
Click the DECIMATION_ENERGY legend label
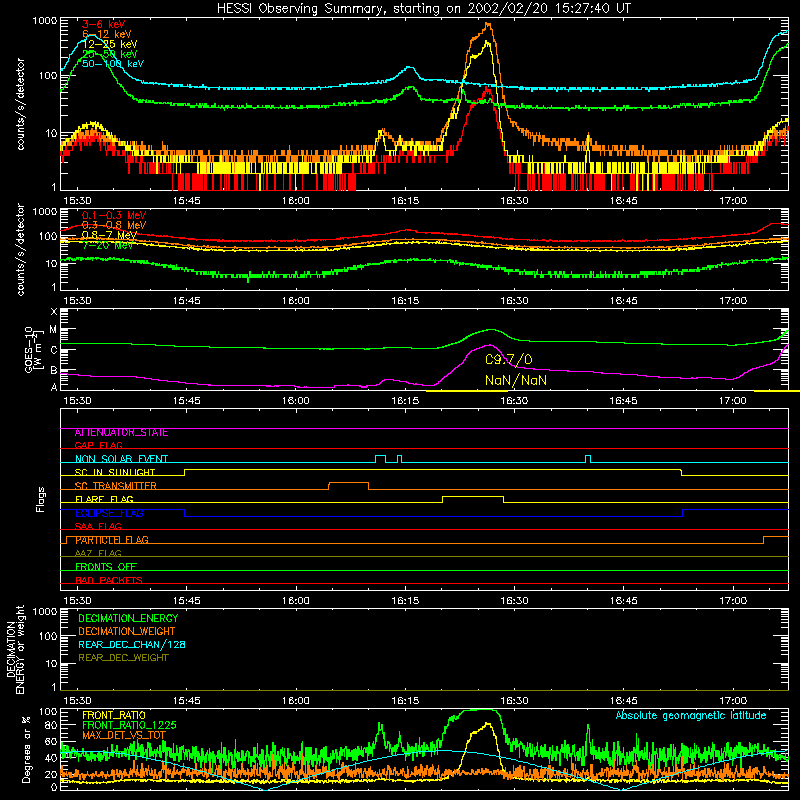(x=128, y=618)
